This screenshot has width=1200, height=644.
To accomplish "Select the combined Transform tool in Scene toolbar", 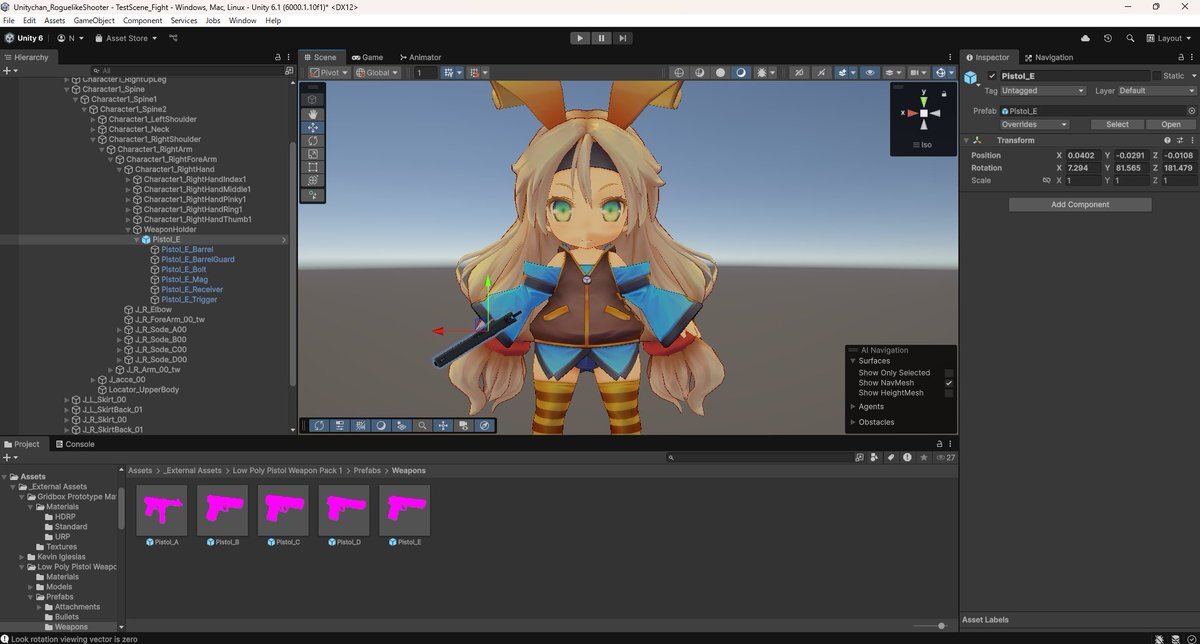I will 313,180.
